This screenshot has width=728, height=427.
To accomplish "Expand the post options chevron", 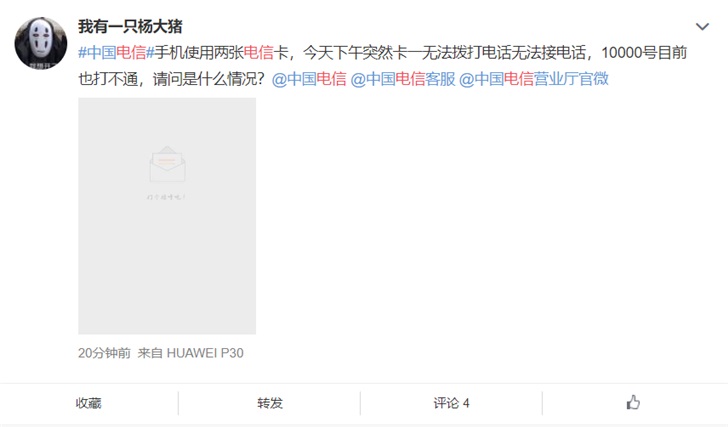I will pyautogui.click(x=702, y=27).
